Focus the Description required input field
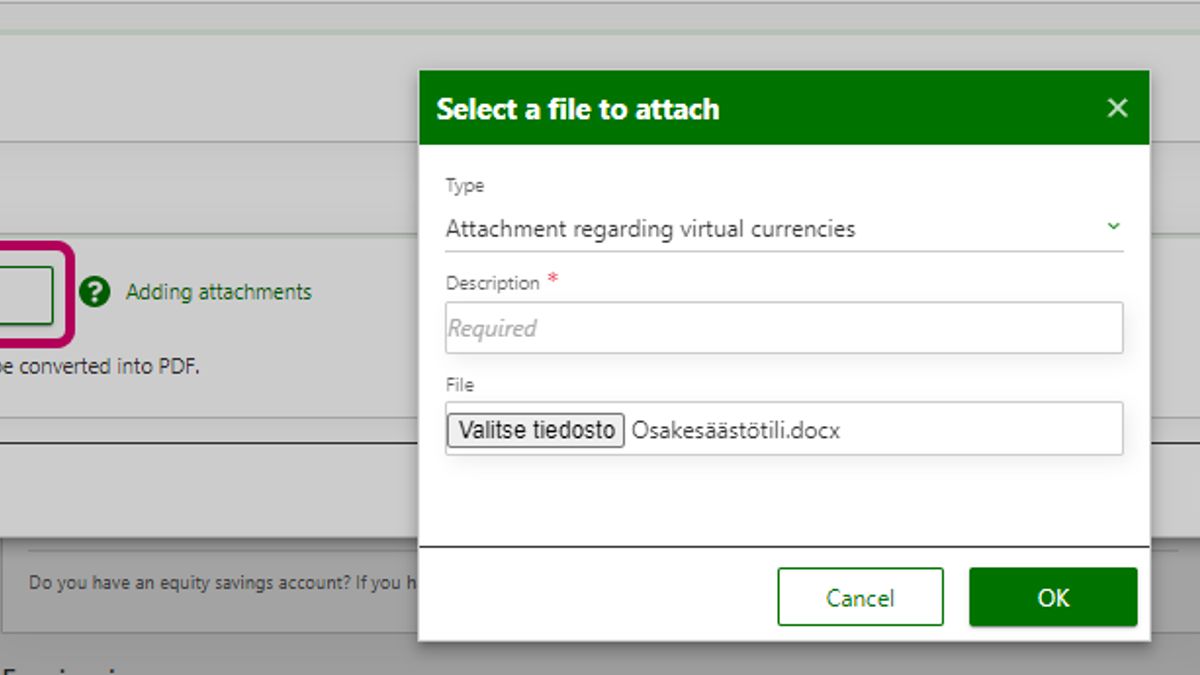Viewport: 1200px width, 675px height. (x=783, y=328)
